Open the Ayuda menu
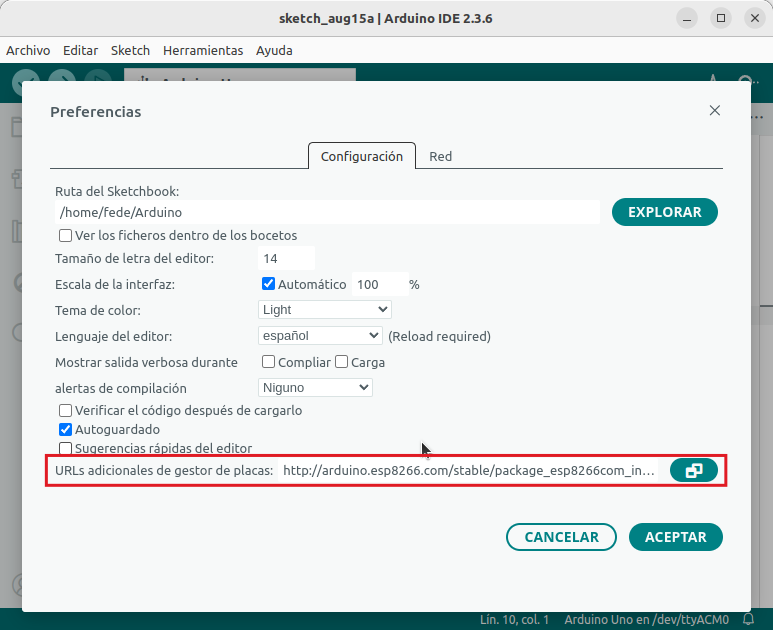This screenshot has width=773, height=630. pyautogui.click(x=274, y=50)
